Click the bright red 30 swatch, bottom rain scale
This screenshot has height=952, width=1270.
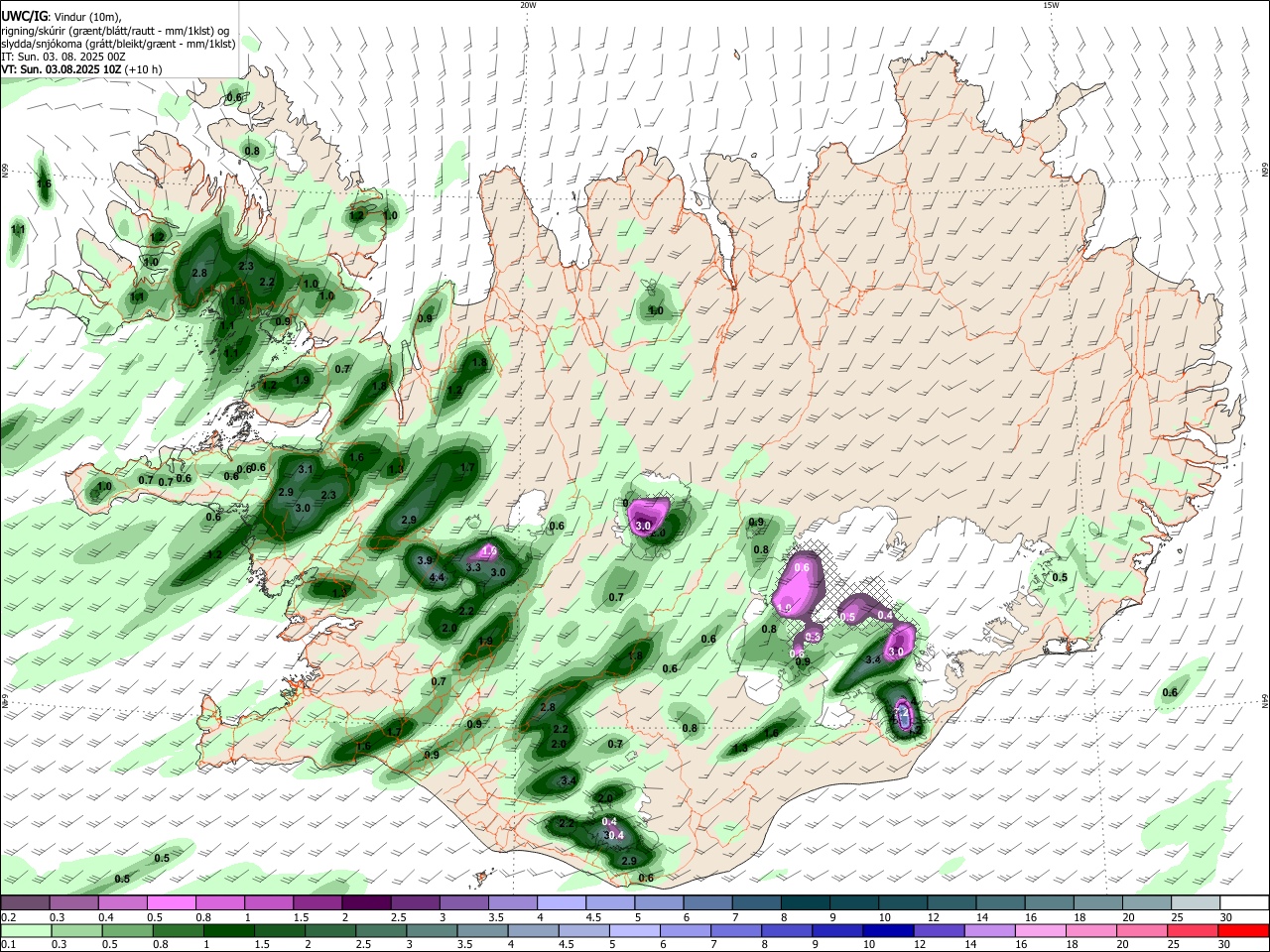point(1244,930)
